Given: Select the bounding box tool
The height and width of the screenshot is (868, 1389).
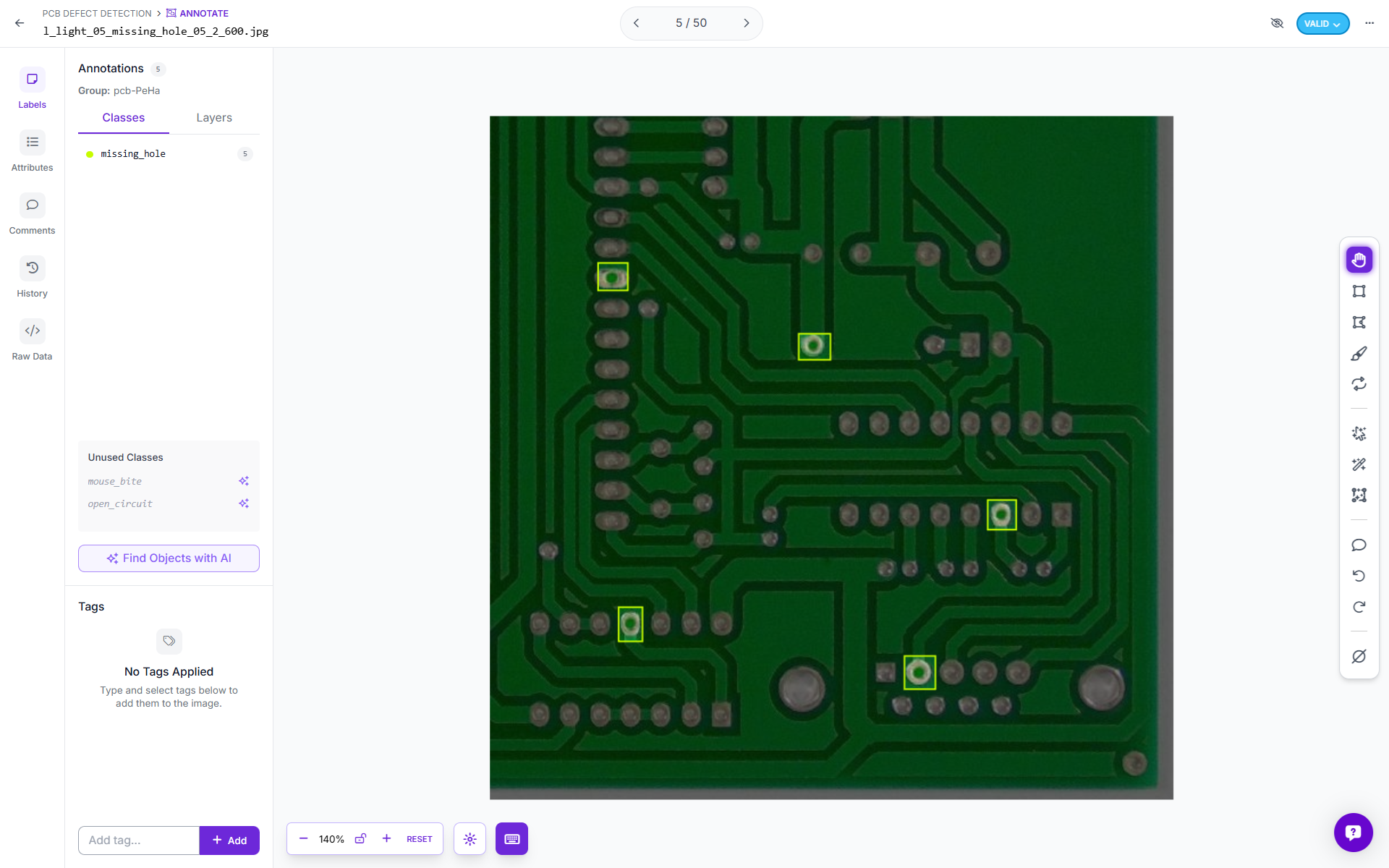Looking at the screenshot, I should pyautogui.click(x=1359, y=292).
